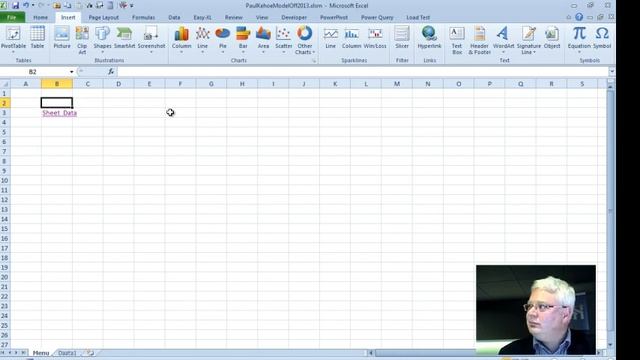
Task: Select column D header
Action: [x=118, y=84]
